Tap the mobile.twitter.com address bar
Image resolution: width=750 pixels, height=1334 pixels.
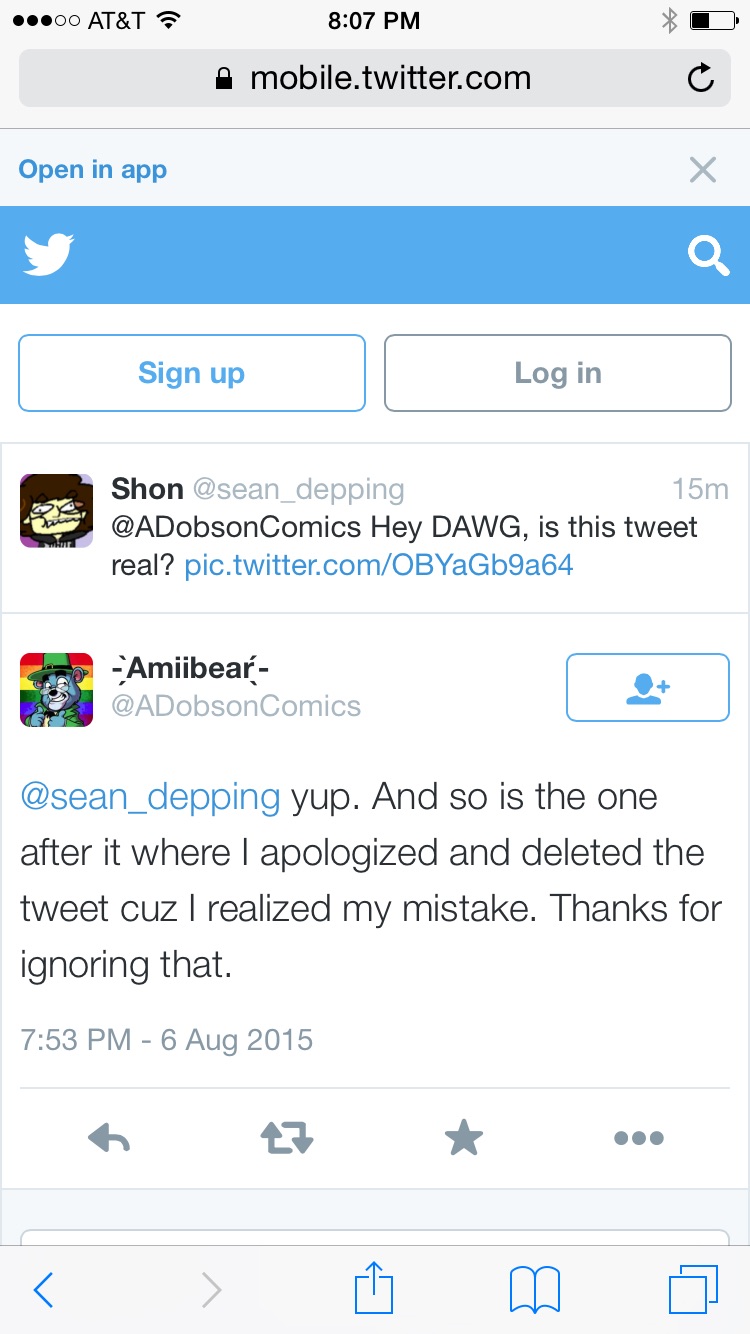375,78
